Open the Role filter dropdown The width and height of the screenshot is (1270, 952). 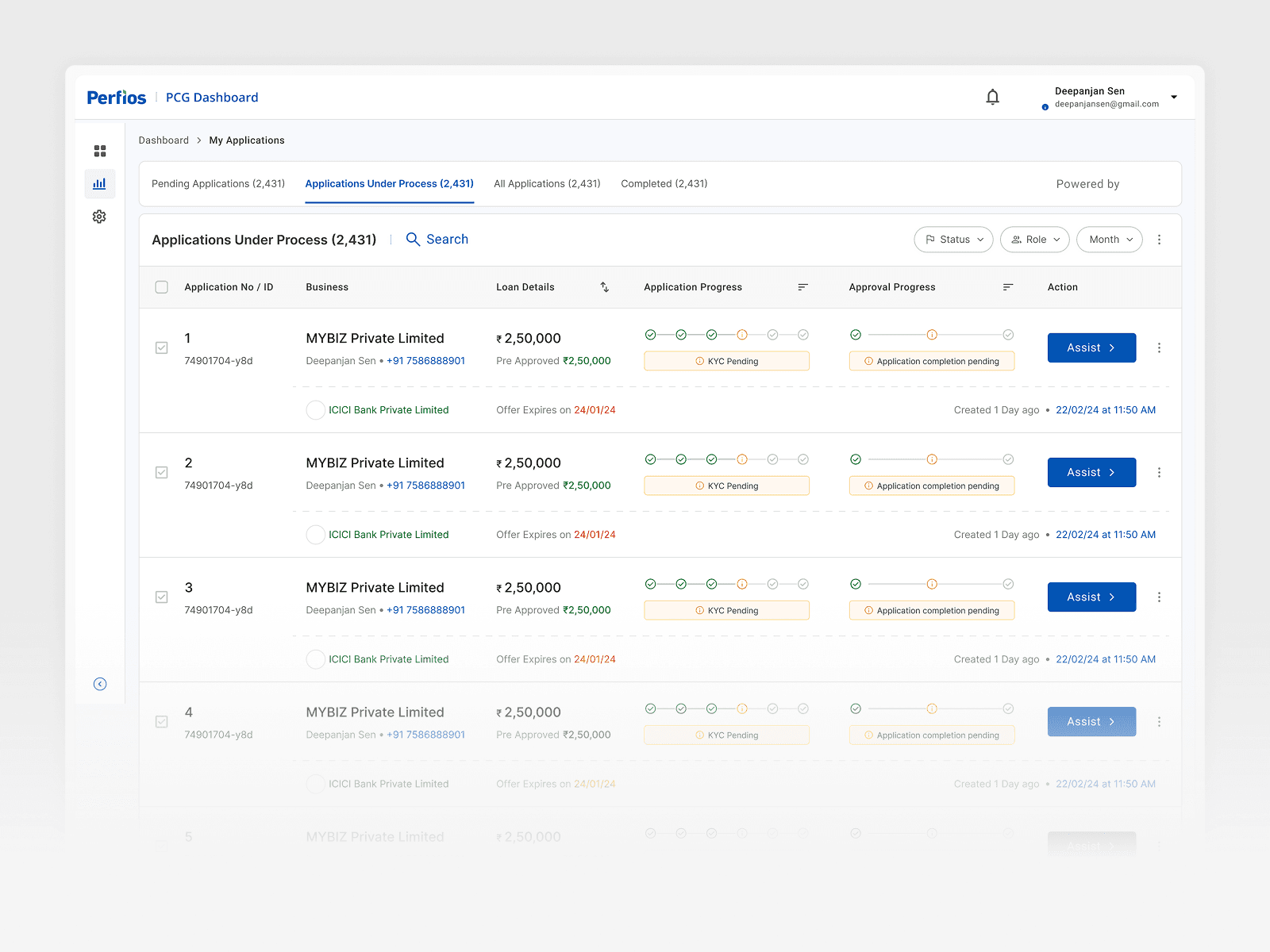1035,240
